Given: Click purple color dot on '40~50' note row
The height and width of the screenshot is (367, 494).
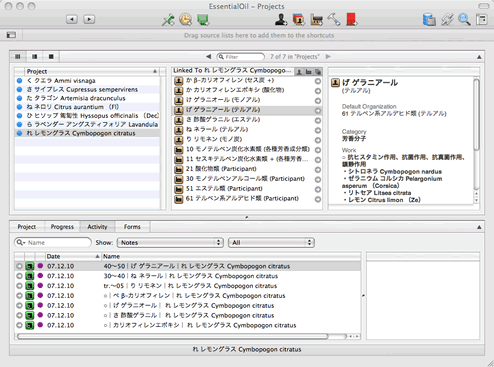Looking at the screenshot, I should point(40,266).
